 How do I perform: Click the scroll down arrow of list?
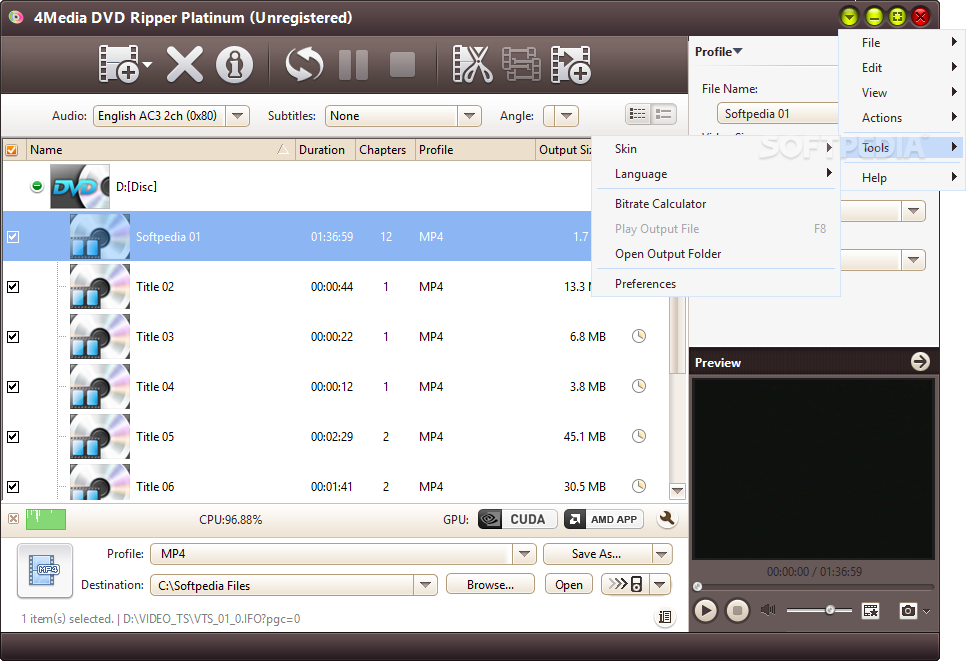[x=678, y=491]
